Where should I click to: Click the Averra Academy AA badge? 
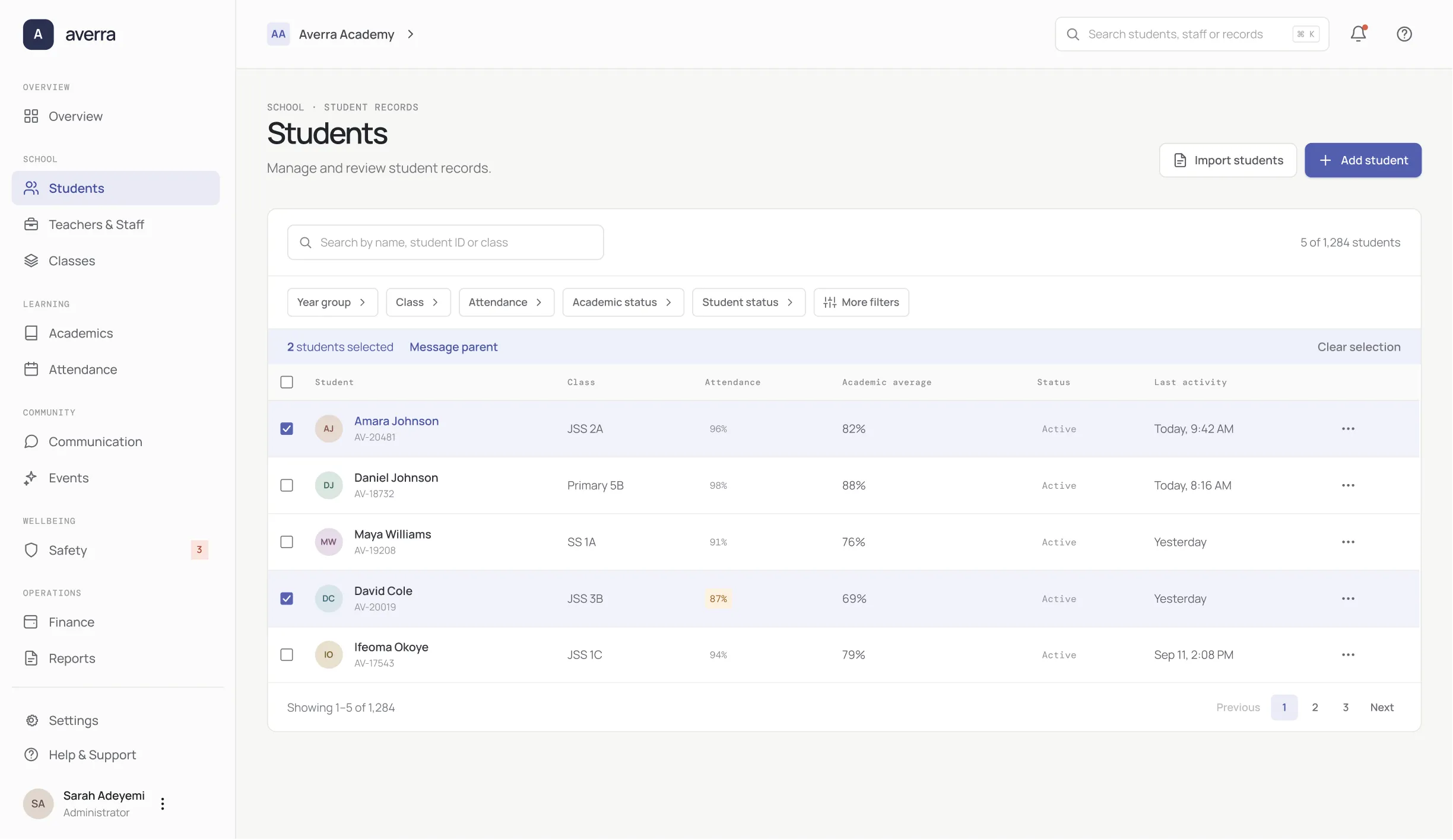tap(278, 34)
